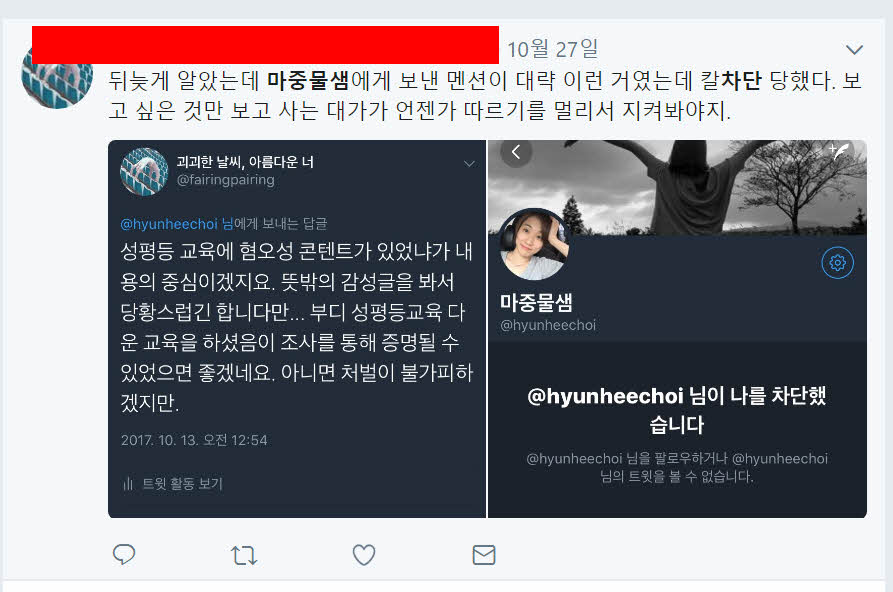Open the 10월 27일 timestamp link
Viewport: 893px width, 592px height.
[x=552, y=49]
